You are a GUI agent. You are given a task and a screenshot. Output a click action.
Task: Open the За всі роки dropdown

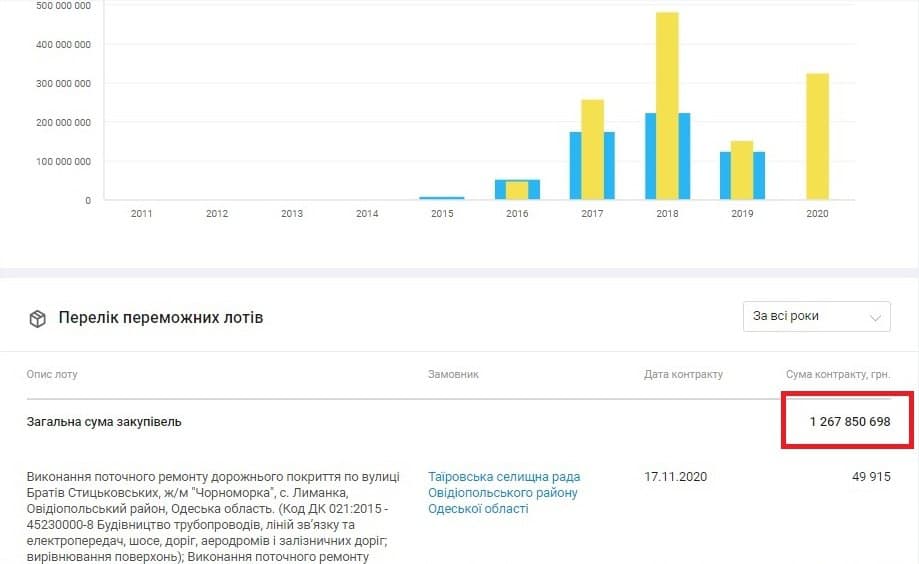[816, 316]
